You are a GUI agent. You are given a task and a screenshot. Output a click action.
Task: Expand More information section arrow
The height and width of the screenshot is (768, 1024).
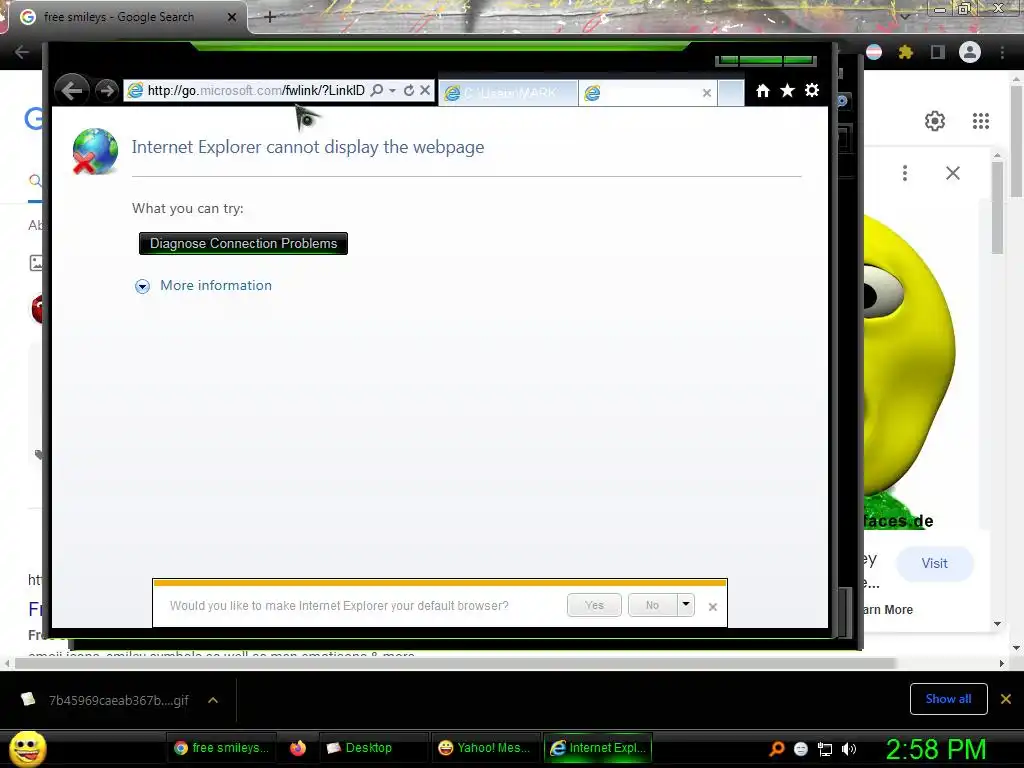point(142,286)
